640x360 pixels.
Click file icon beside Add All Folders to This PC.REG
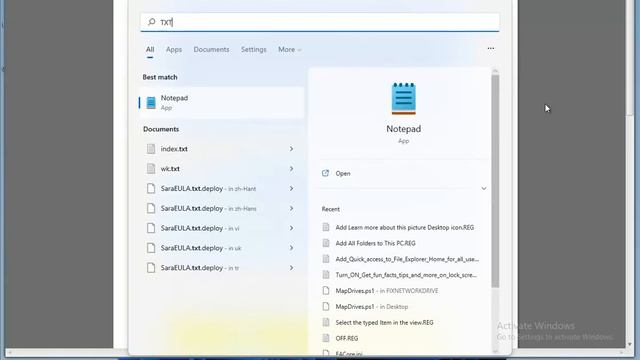click(326, 243)
